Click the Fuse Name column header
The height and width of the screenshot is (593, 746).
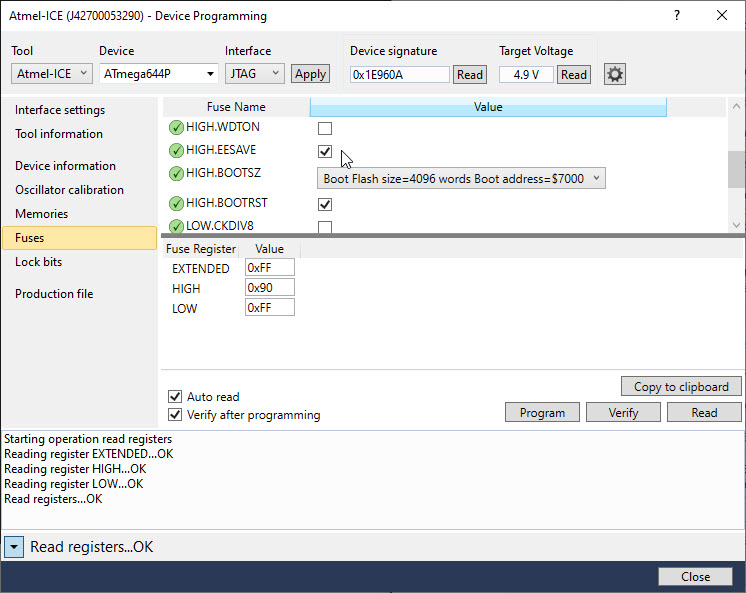pyautogui.click(x=236, y=107)
